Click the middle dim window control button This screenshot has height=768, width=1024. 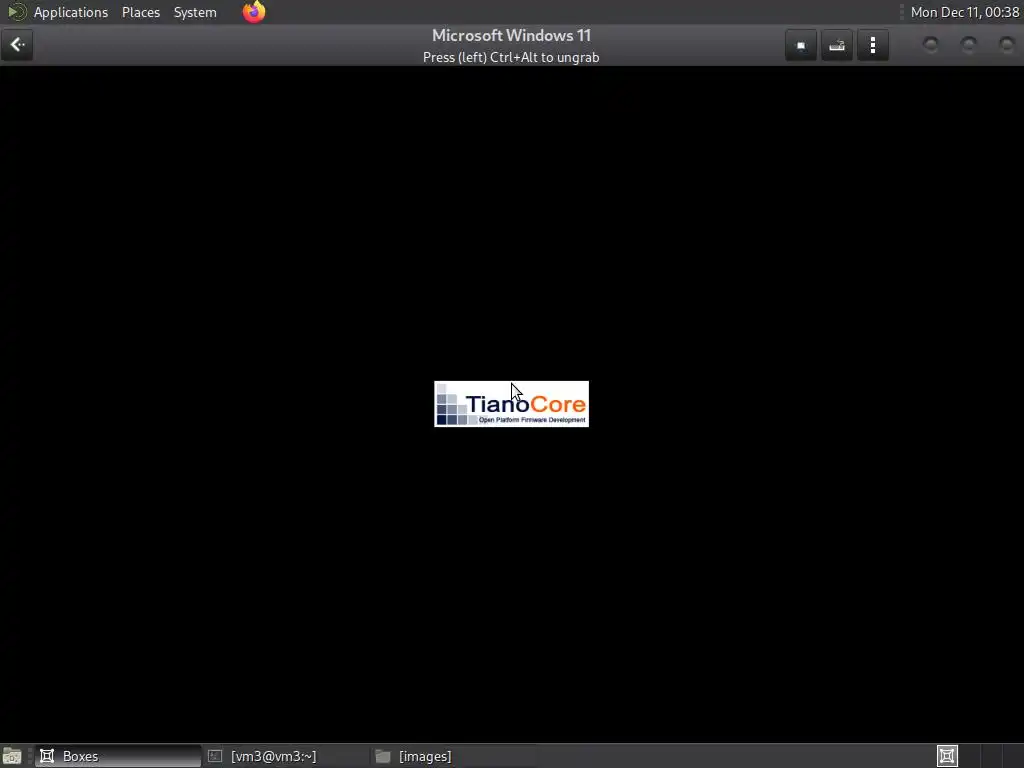tap(968, 44)
